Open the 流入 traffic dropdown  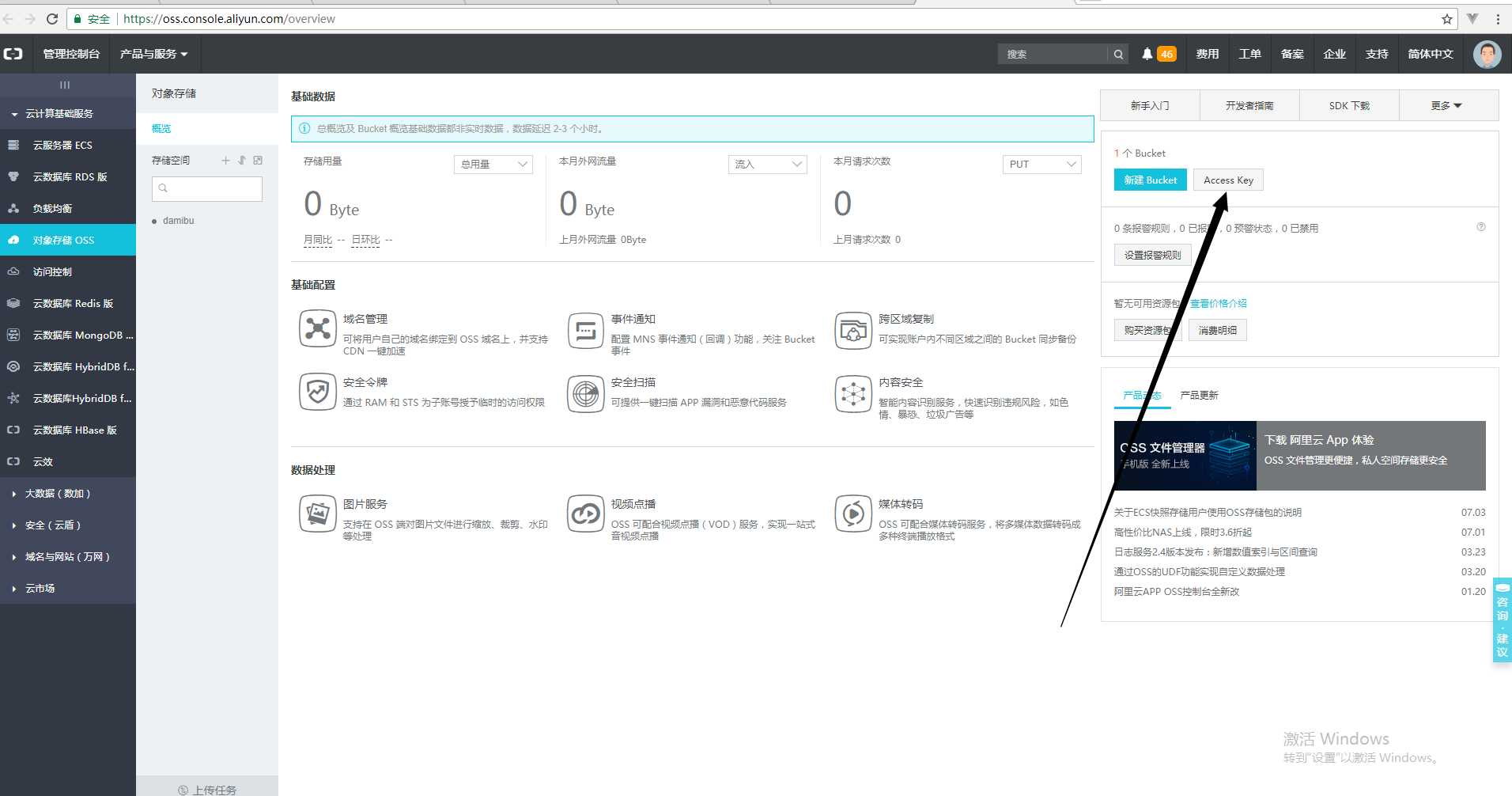click(x=767, y=164)
